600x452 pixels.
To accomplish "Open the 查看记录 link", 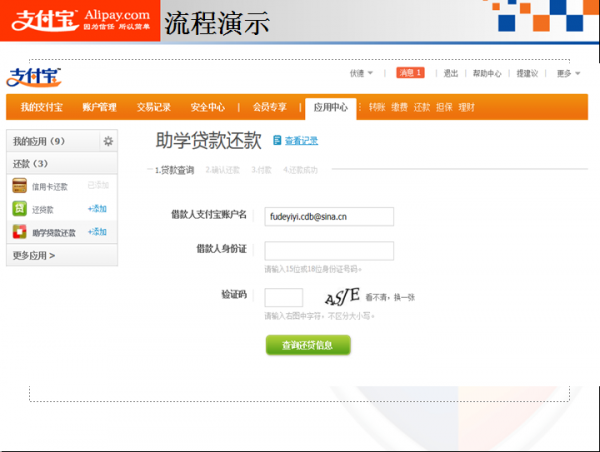I will coord(302,141).
